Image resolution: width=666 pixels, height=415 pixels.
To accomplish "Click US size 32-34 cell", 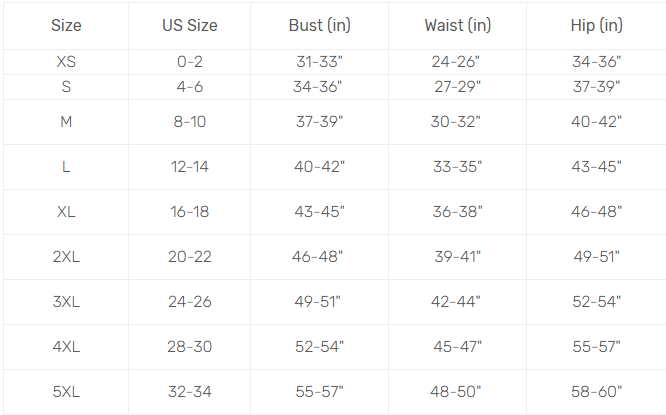I will (189, 392).
